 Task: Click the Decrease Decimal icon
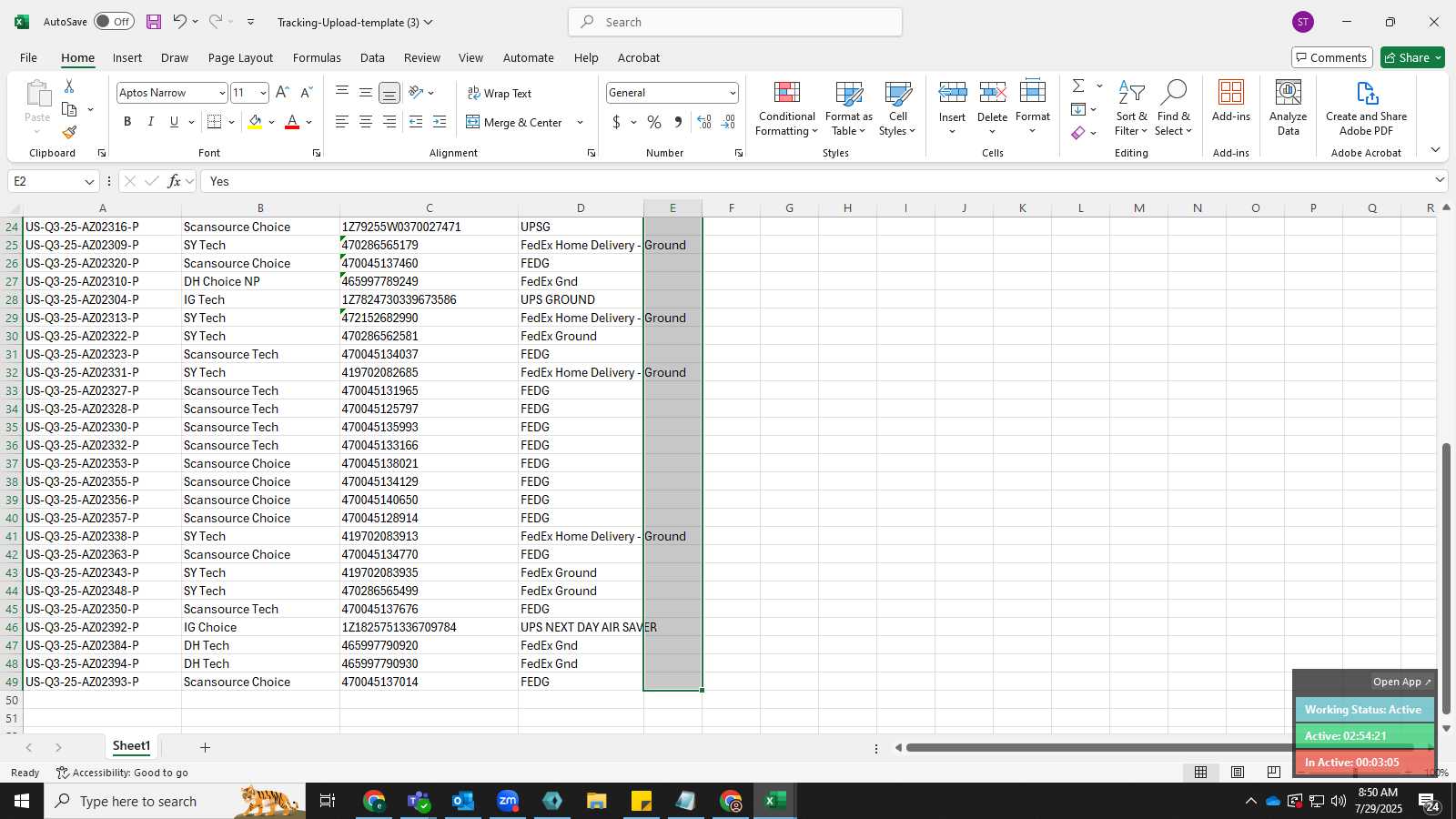coord(728,122)
